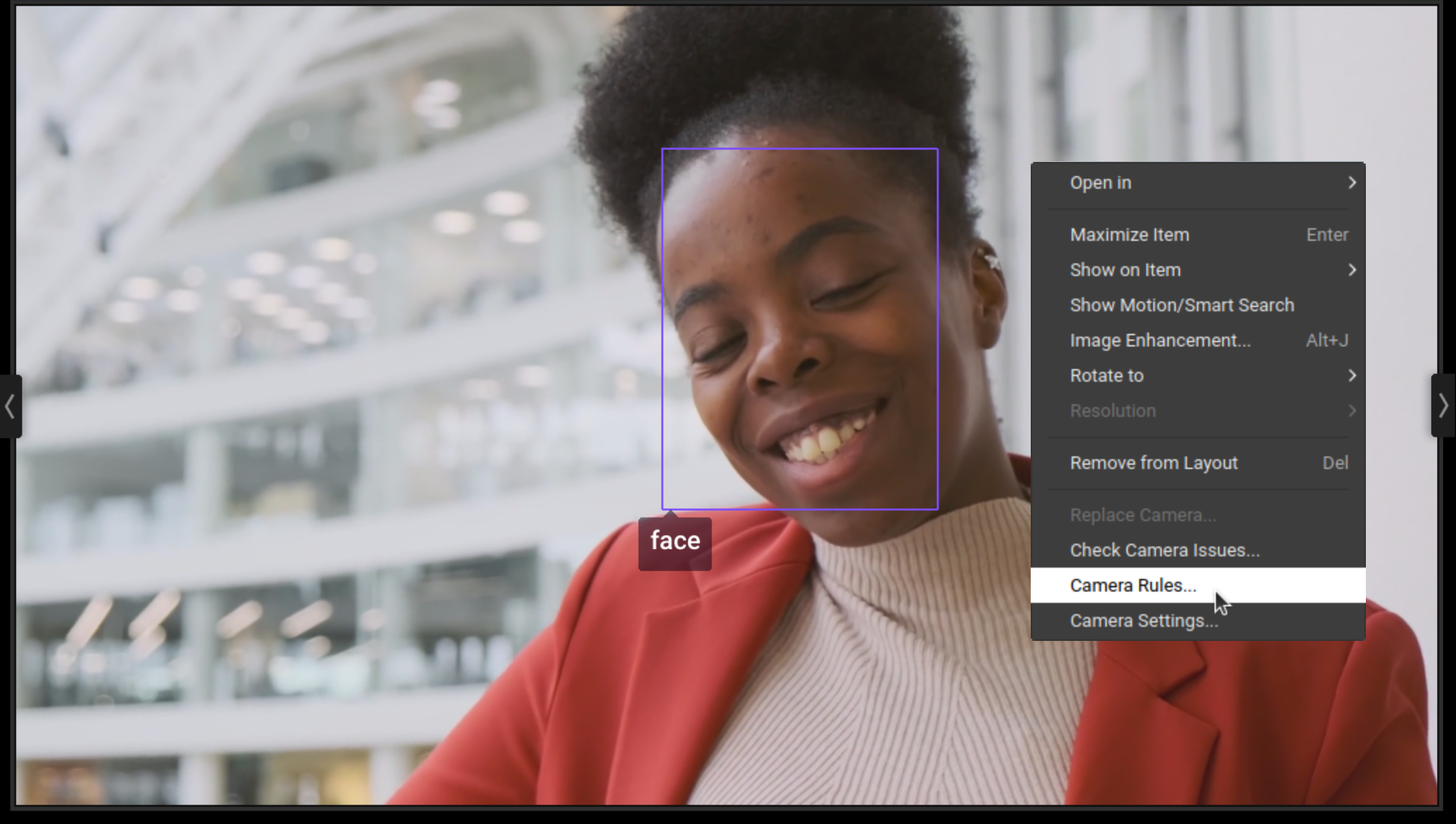Open Camera Settings
Viewport: 1456px width, 824px height.
(x=1143, y=621)
